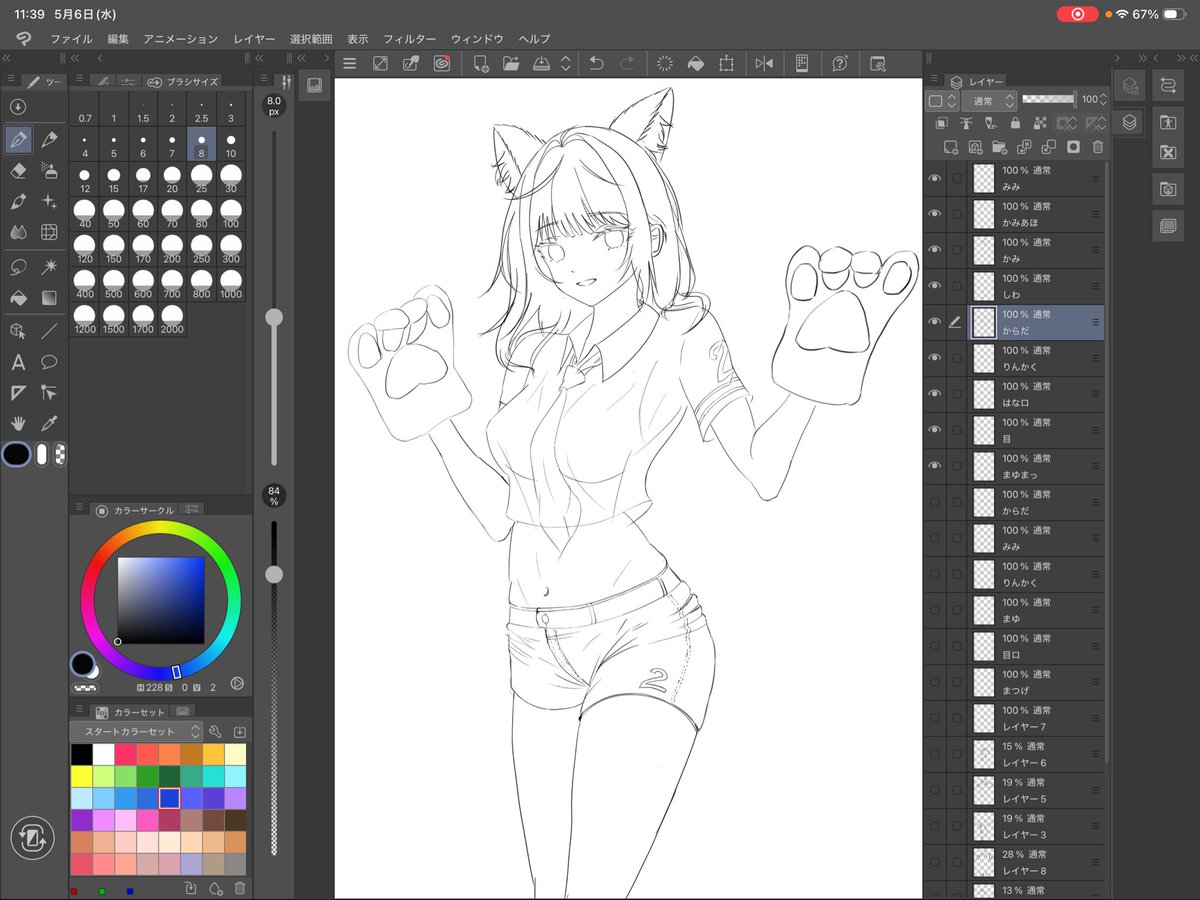Image resolution: width=1200 pixels, height=900 pixels.
Task: Create a new layer folder
Action: [999, 147]
